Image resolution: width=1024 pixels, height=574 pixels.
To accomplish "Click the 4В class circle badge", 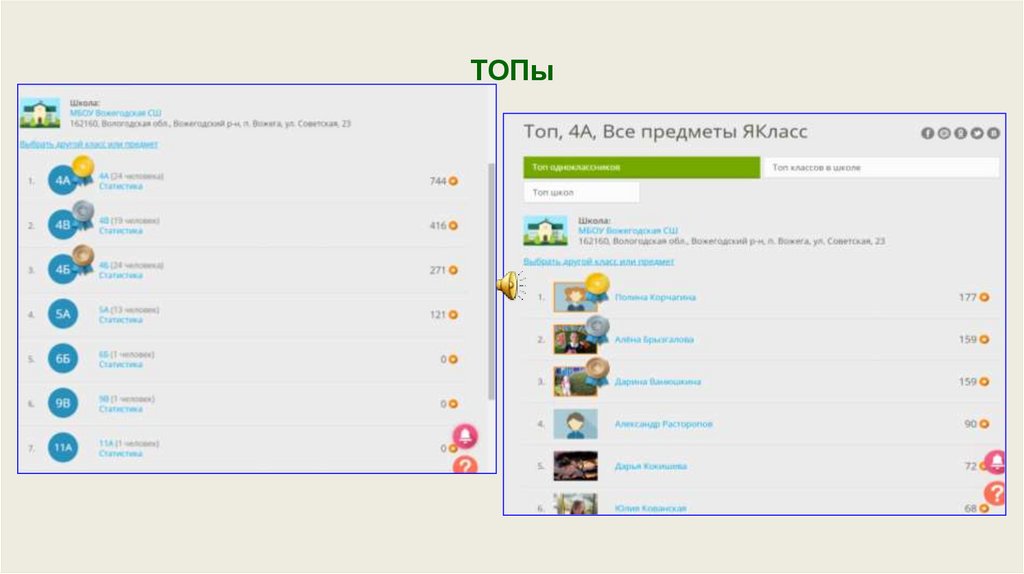I will pos(63,225).
